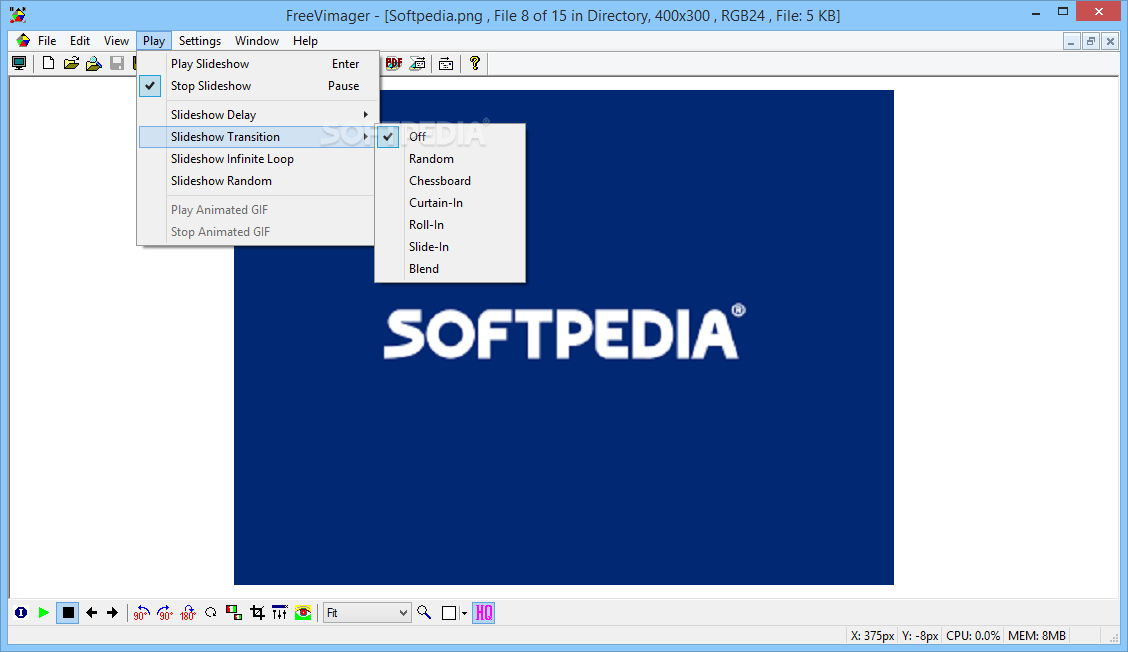
Task: Click the 'CPU: 0.0%' status bar entry
Action: tap(973, 636)
